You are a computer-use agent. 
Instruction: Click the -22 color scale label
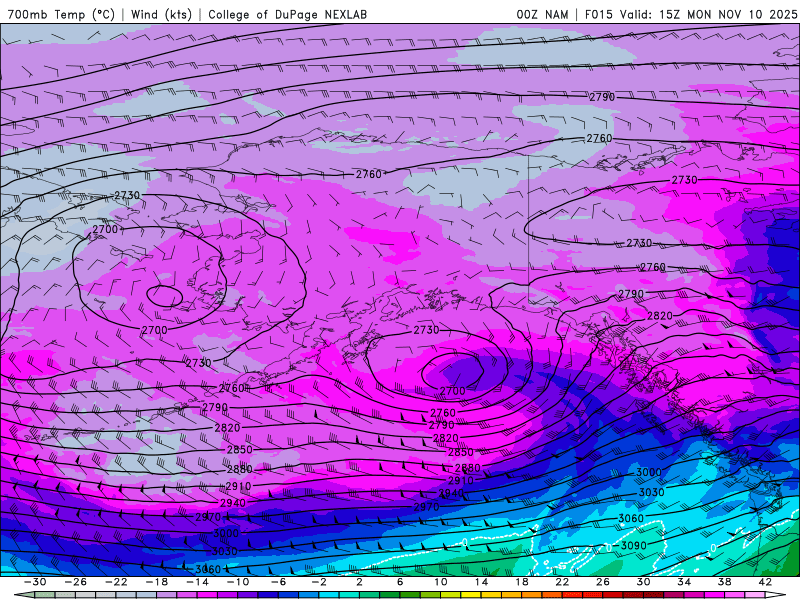(x=116, y=582)
